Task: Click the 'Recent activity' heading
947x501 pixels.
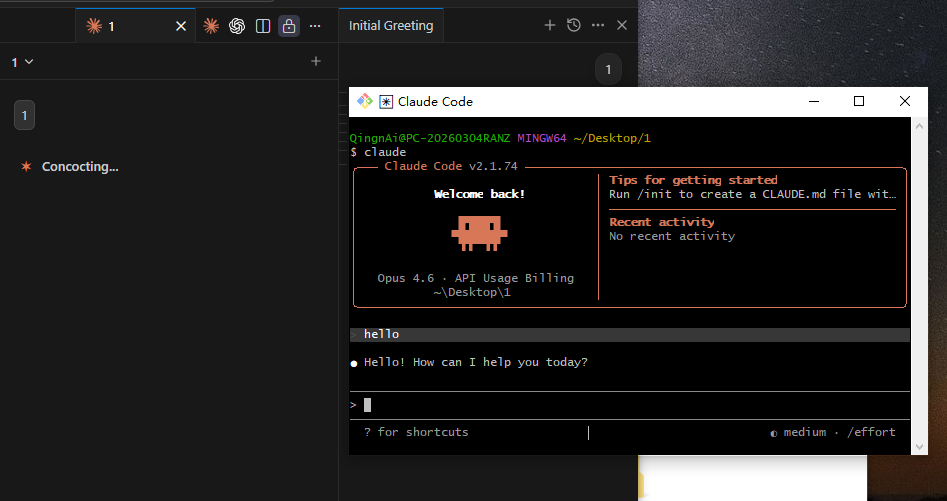Action: pos(661,222)
